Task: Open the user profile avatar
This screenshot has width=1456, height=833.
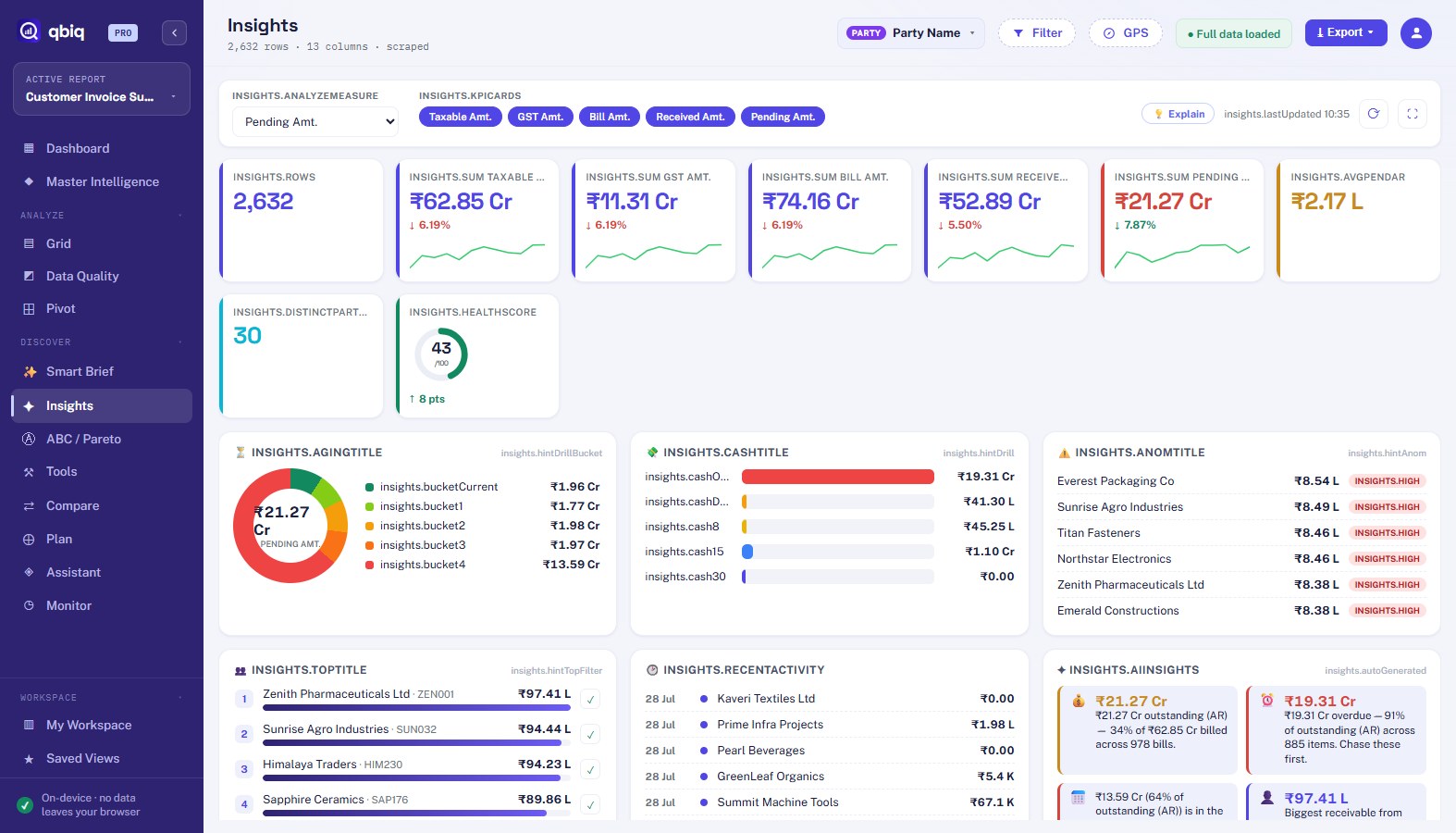Action: pos(1415,33)
